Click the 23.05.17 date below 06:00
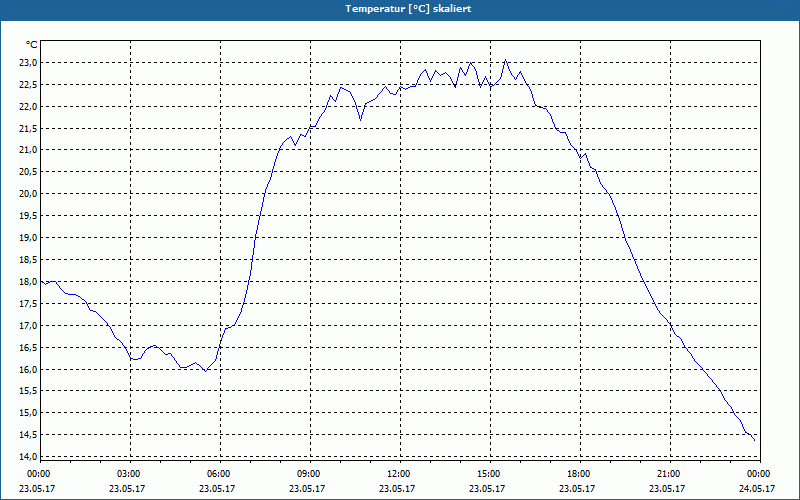 217,488
